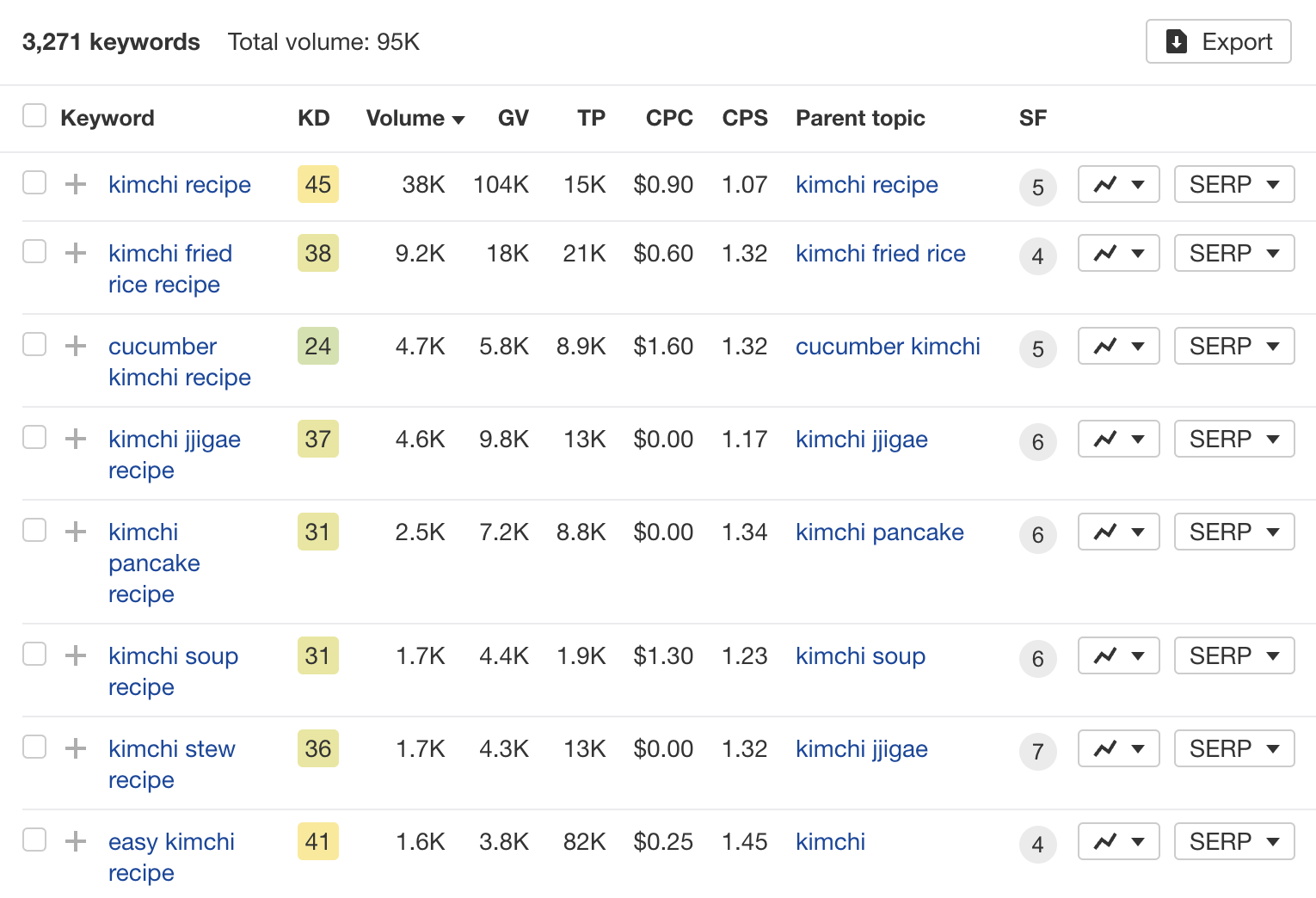Click the plus icon next to kimchi jjigae recipe
This screenshot has height=898, width=1316.
click(x=76, y=439)
